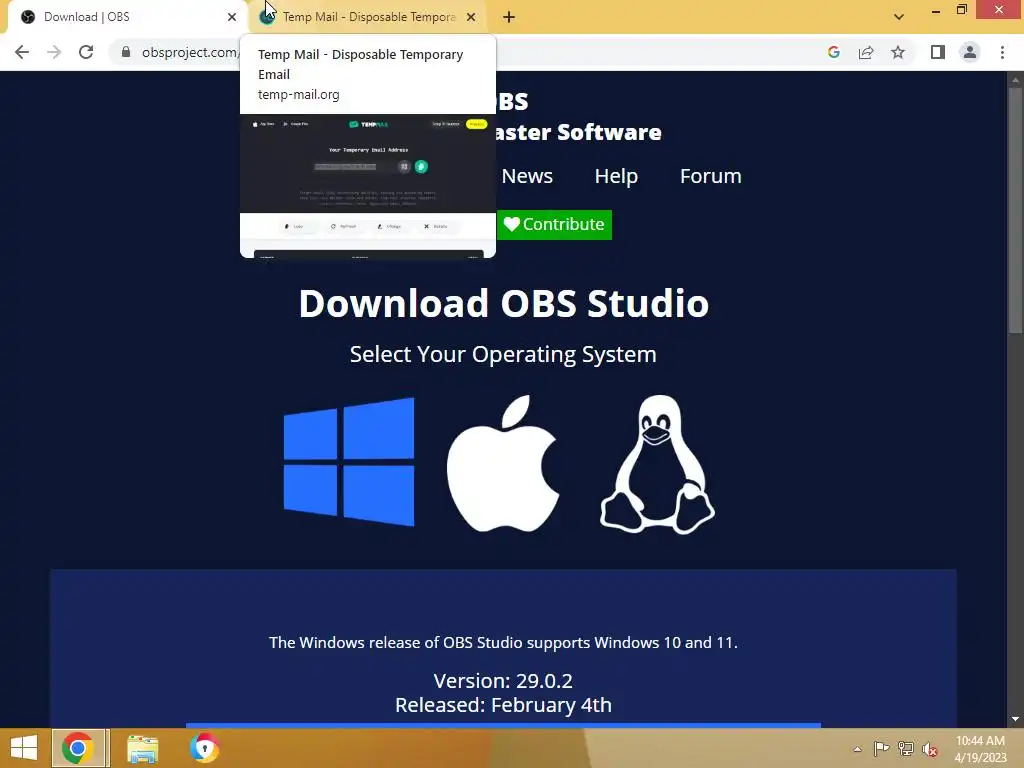Click the Google icon in the address bar

833,52
